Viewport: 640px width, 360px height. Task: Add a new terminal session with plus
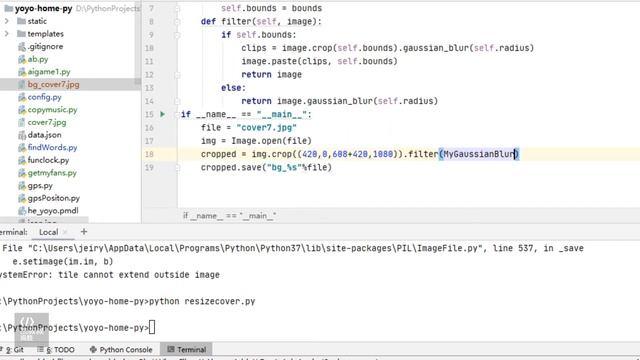pyautogui.click(x=84, y=232)
